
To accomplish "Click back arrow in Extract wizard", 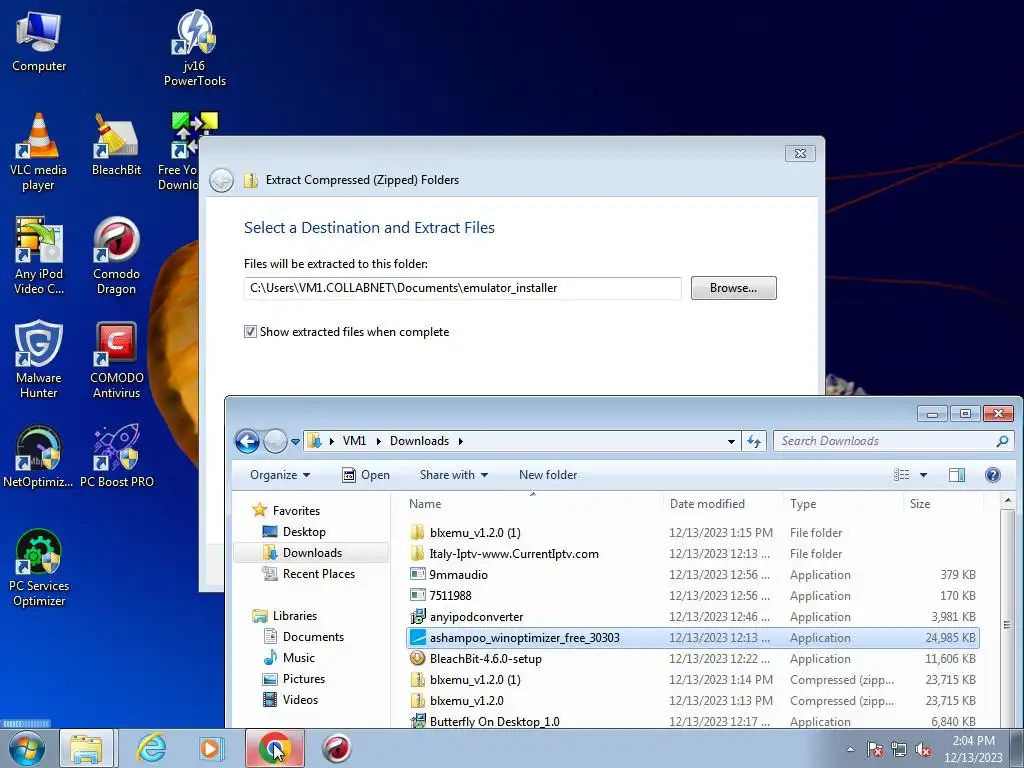I will pos(221,180).
